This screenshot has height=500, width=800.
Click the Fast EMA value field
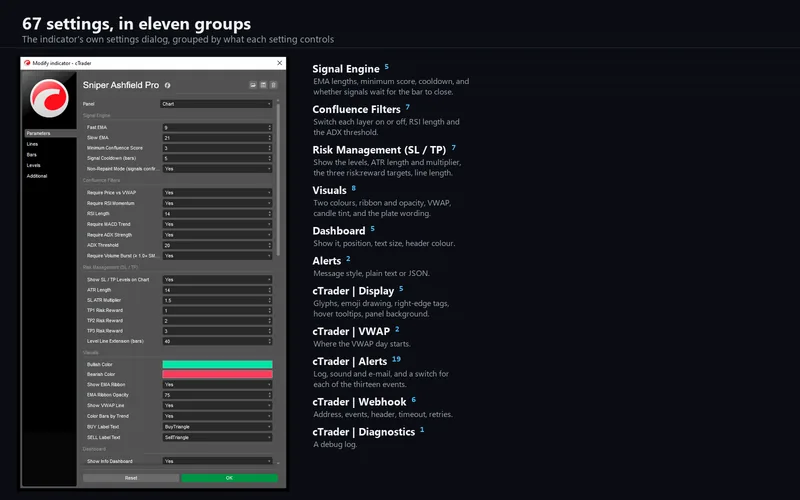(215, 128)
